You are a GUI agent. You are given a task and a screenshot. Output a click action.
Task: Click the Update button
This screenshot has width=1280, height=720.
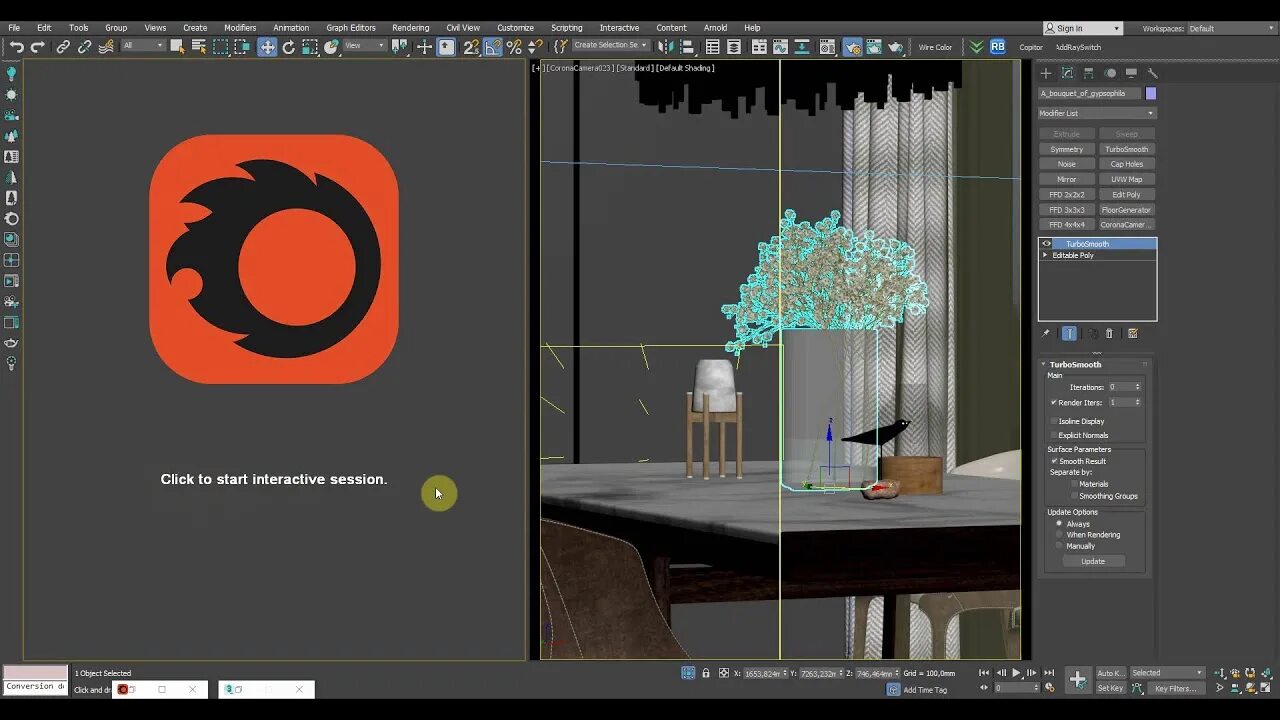[x=1093, y=561]
